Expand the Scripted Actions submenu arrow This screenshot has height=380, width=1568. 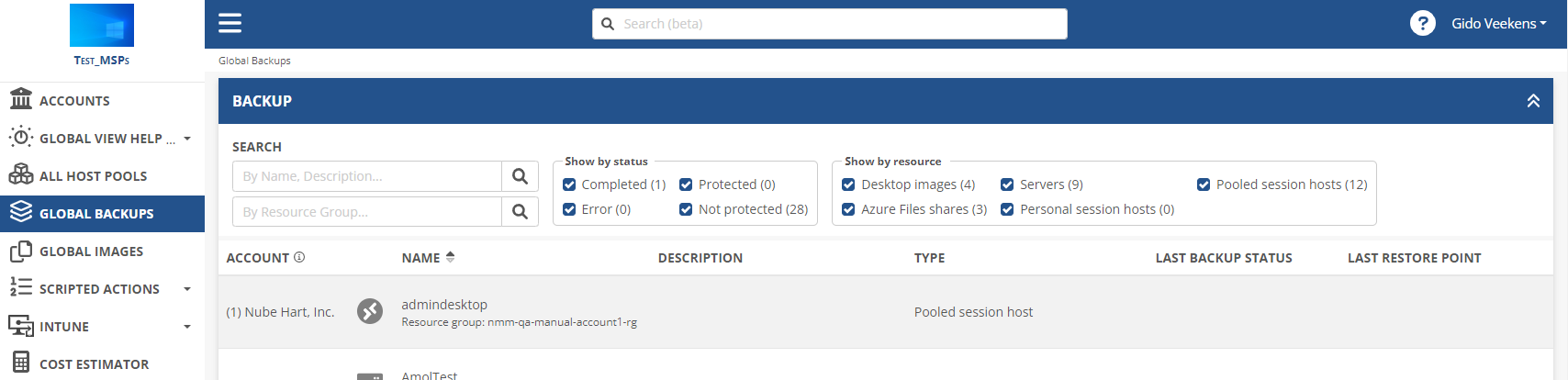point(187,289)
